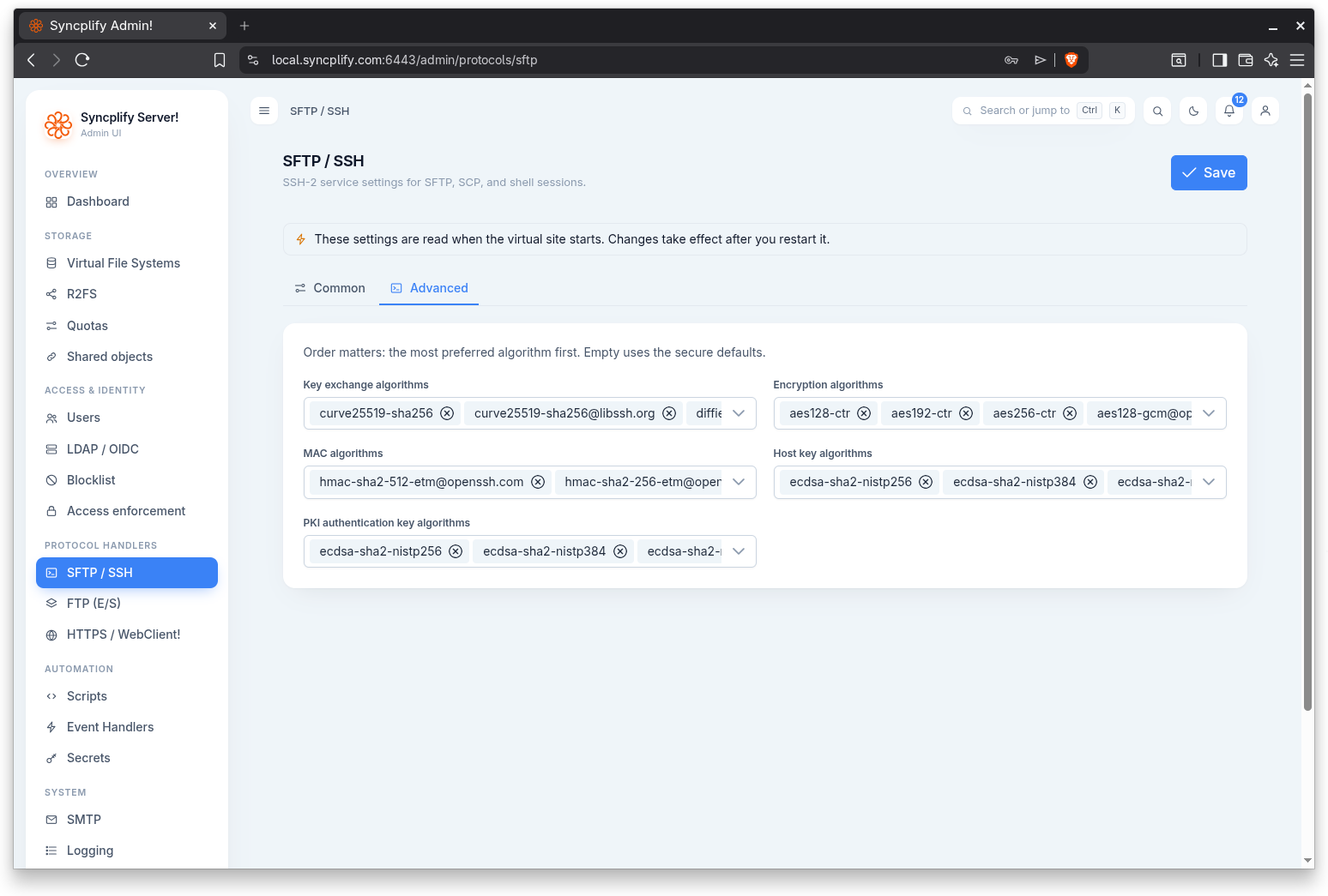1328x896 pixels.
Task: Remove ecdsa-sha2-nistp256 from Host key algorithms
Action: click(926, 482)
